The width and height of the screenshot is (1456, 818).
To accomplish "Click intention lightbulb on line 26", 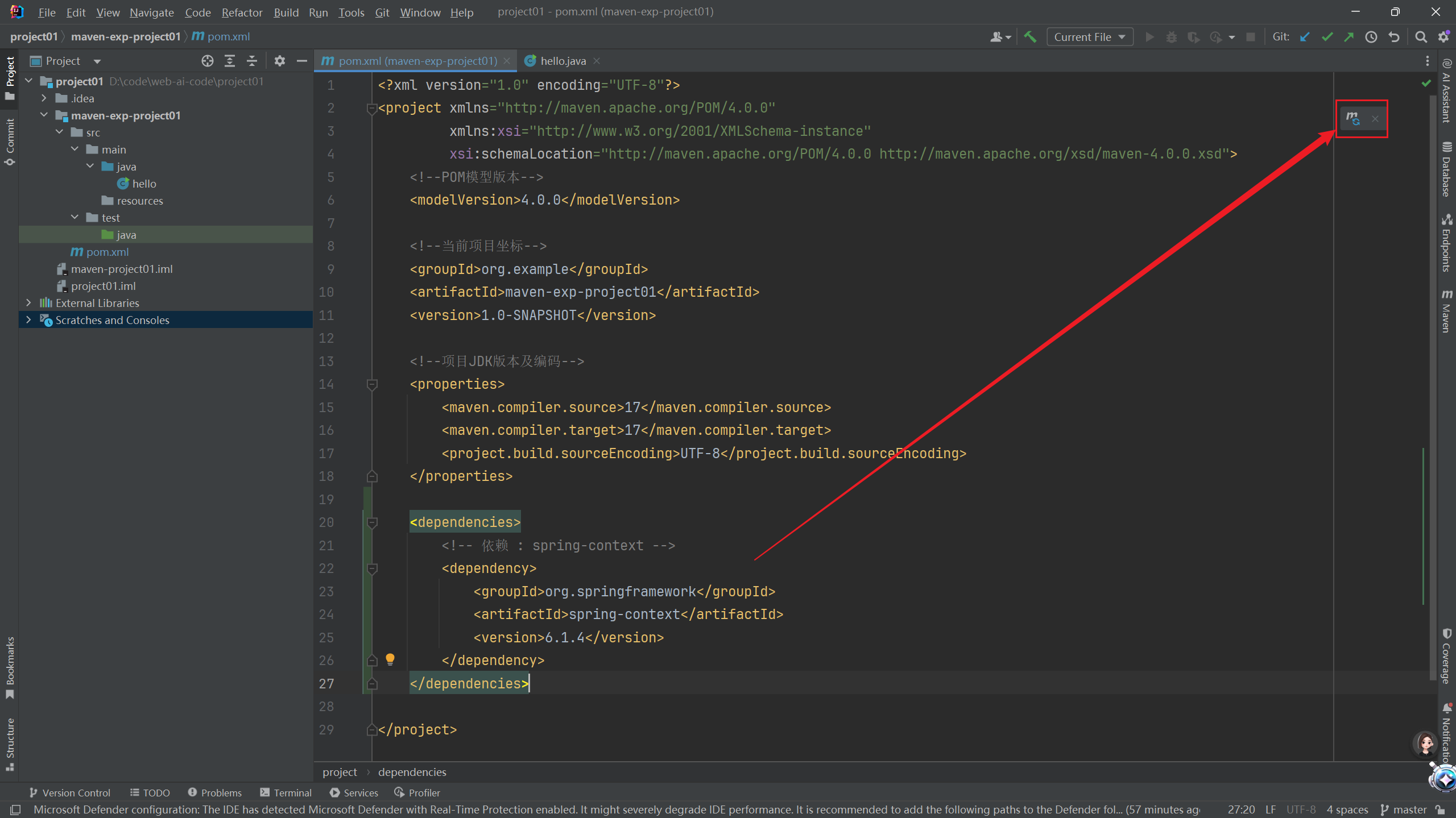I will pyautogui.click(x=390, y=659).
